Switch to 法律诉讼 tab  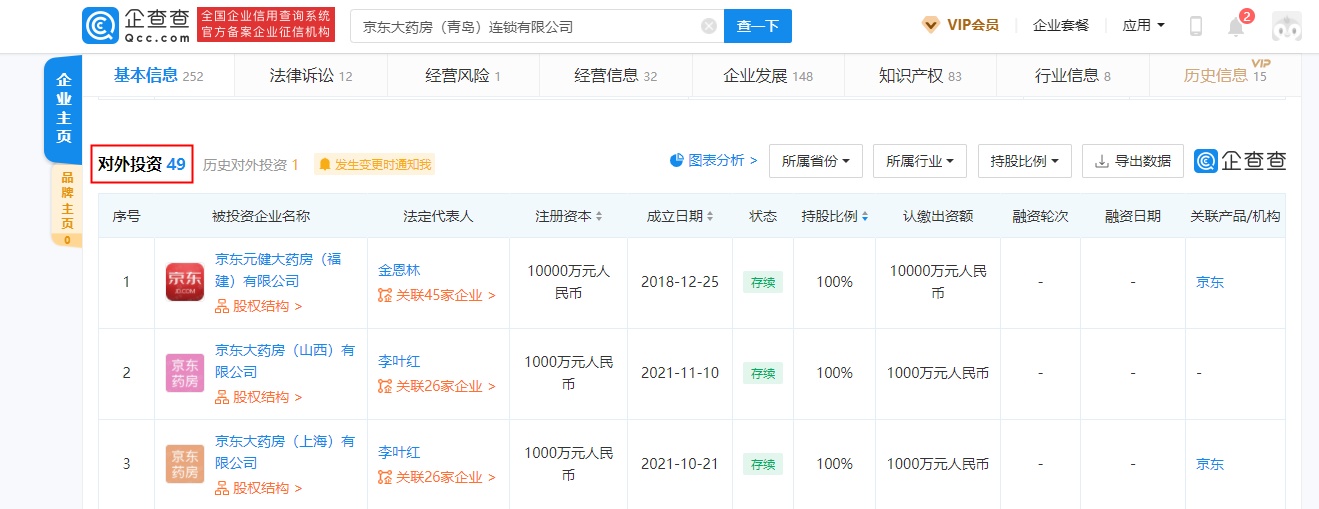click(x=311, y=76)
